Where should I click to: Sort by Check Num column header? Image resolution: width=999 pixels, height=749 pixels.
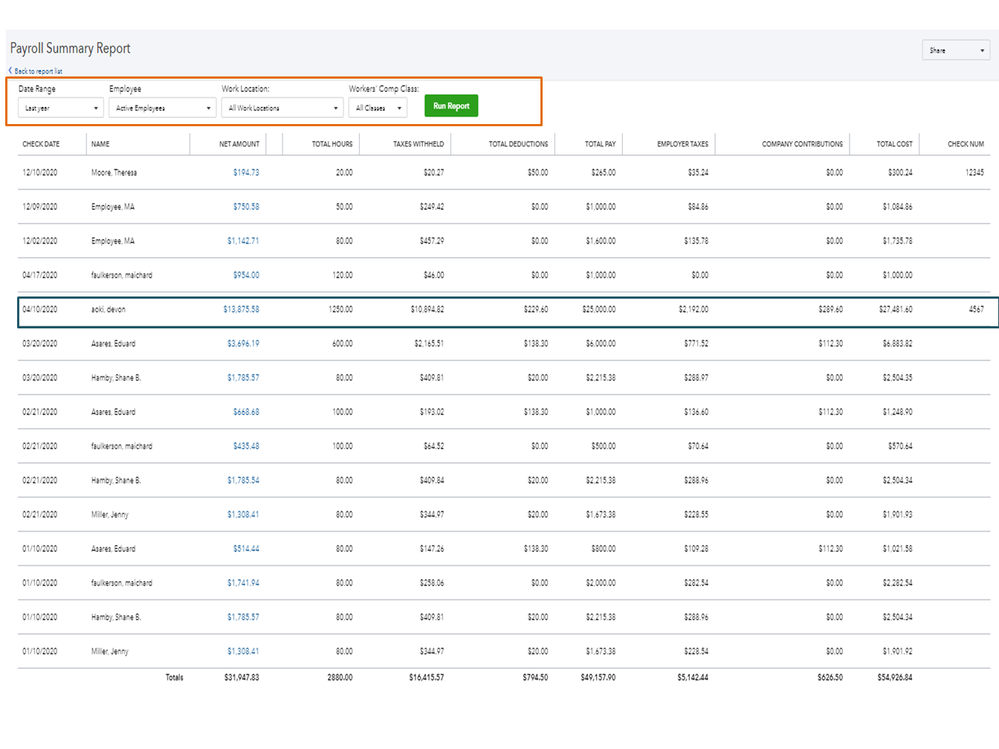click(965, 144)
